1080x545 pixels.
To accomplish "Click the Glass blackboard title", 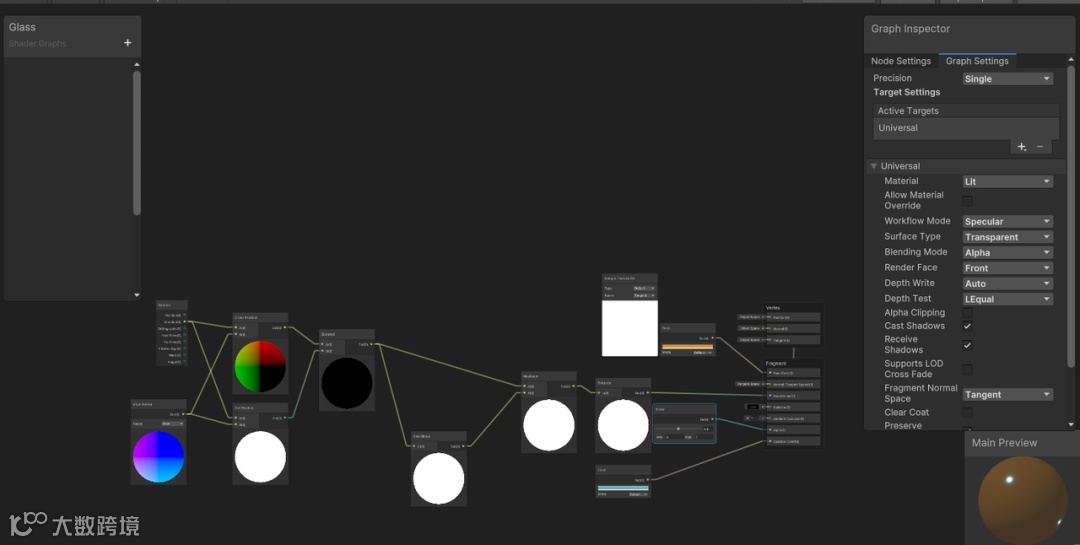I will 22,28.
